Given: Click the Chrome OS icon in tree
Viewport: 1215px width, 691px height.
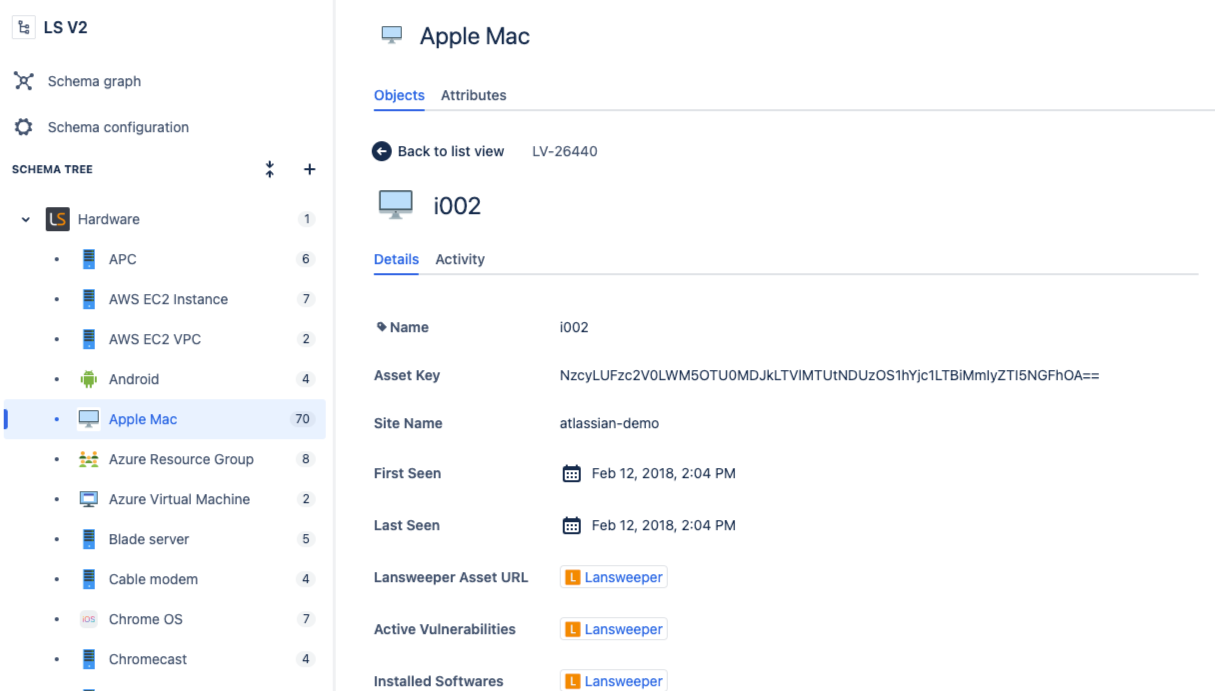Looking at the screenshot, I should click(89, 619).
